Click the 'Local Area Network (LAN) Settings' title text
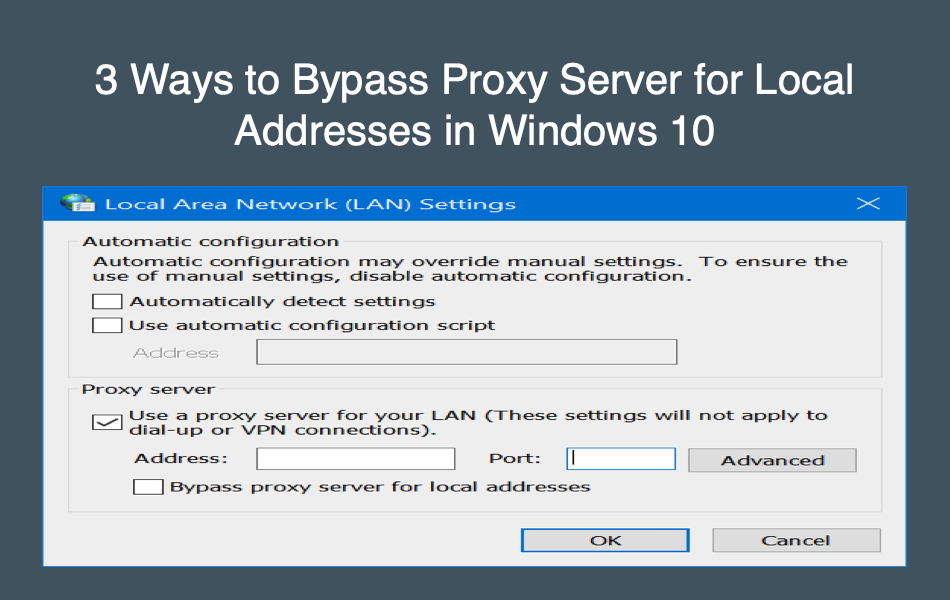Image resolution: width=950 pixels, height=600 pixels. tap(310, 204)
